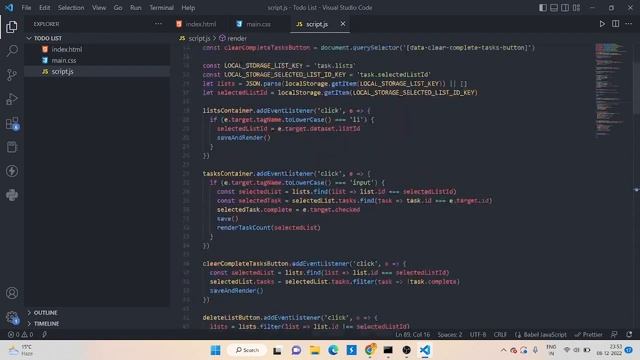Open notifications bell in status bar
The height and width of the screenshot is (360, 640).
629,334
